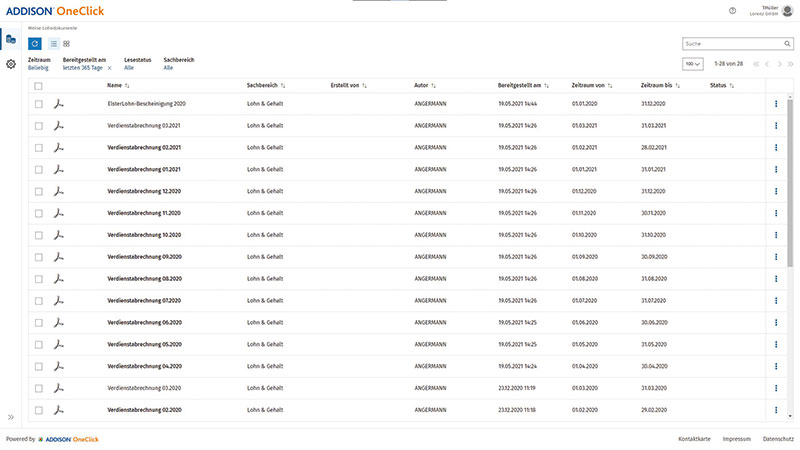Screen dimensions: 800x450
Task: Open the settings gear in sidebar
Action: (x=11, y=64)
